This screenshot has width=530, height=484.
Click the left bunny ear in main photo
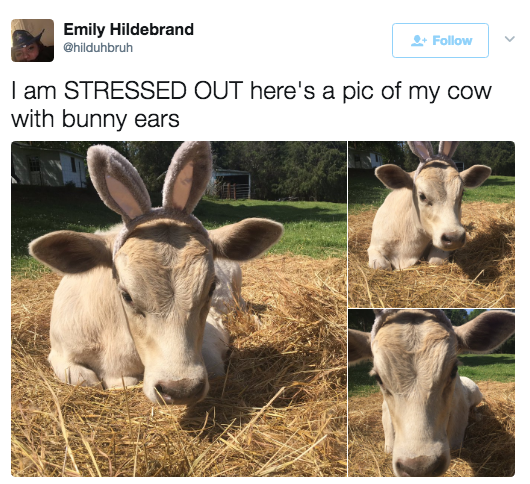click(x=117, y=181)
